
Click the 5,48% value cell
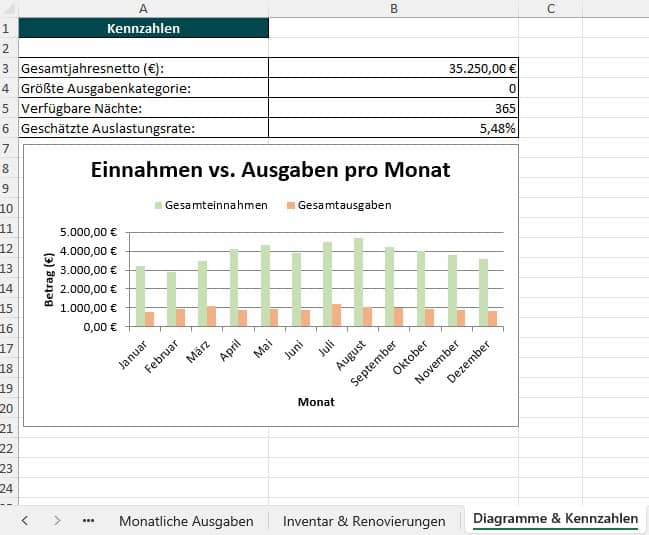394,128
